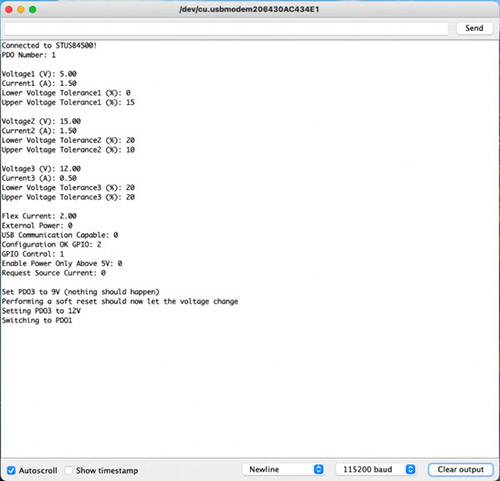
Task: Click 'Upper Voltage Tolerance3 (%): 20' line
Action: (68, 197)
